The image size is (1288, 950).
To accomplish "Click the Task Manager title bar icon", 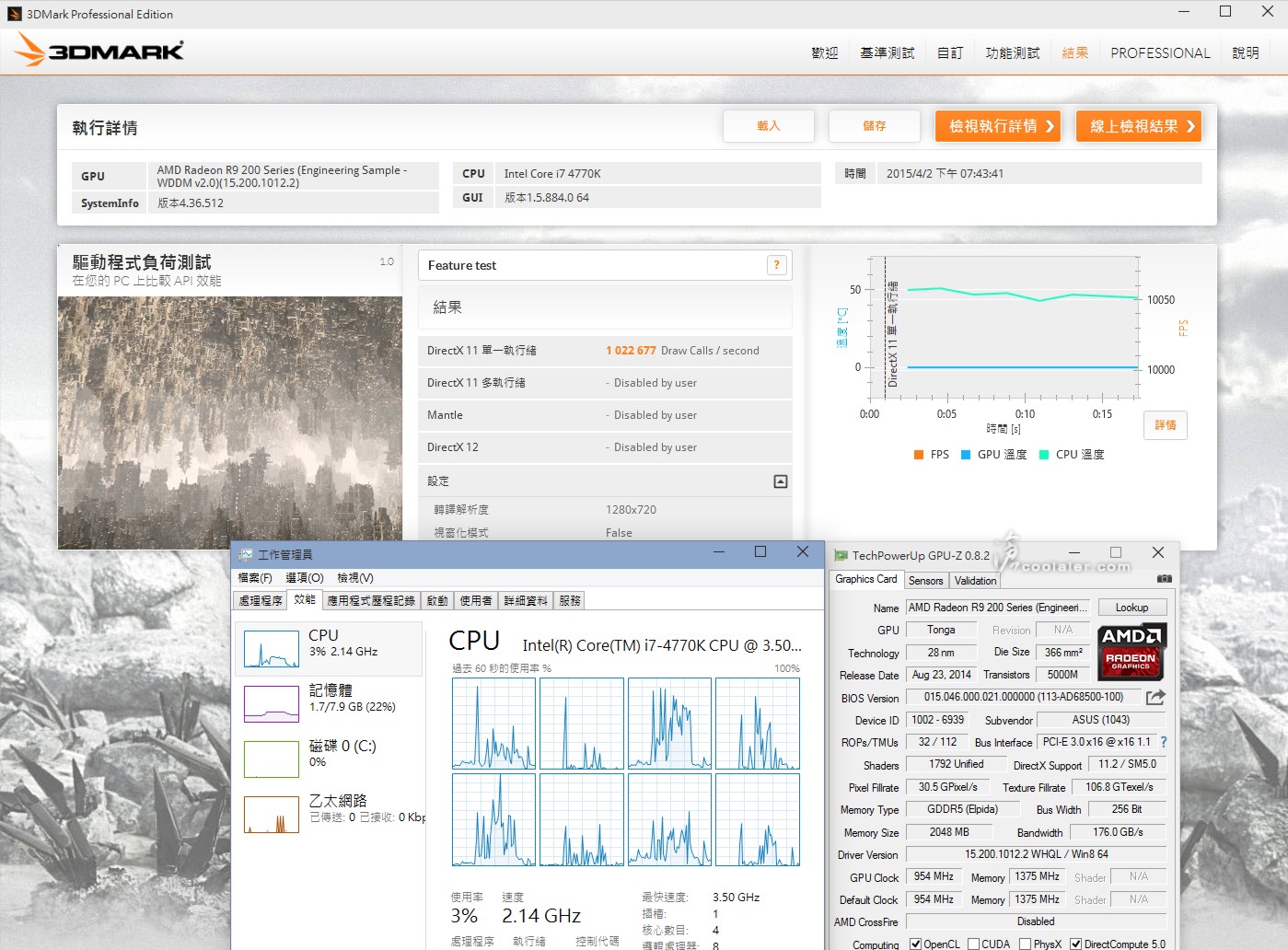I will [x=246, y=554].
